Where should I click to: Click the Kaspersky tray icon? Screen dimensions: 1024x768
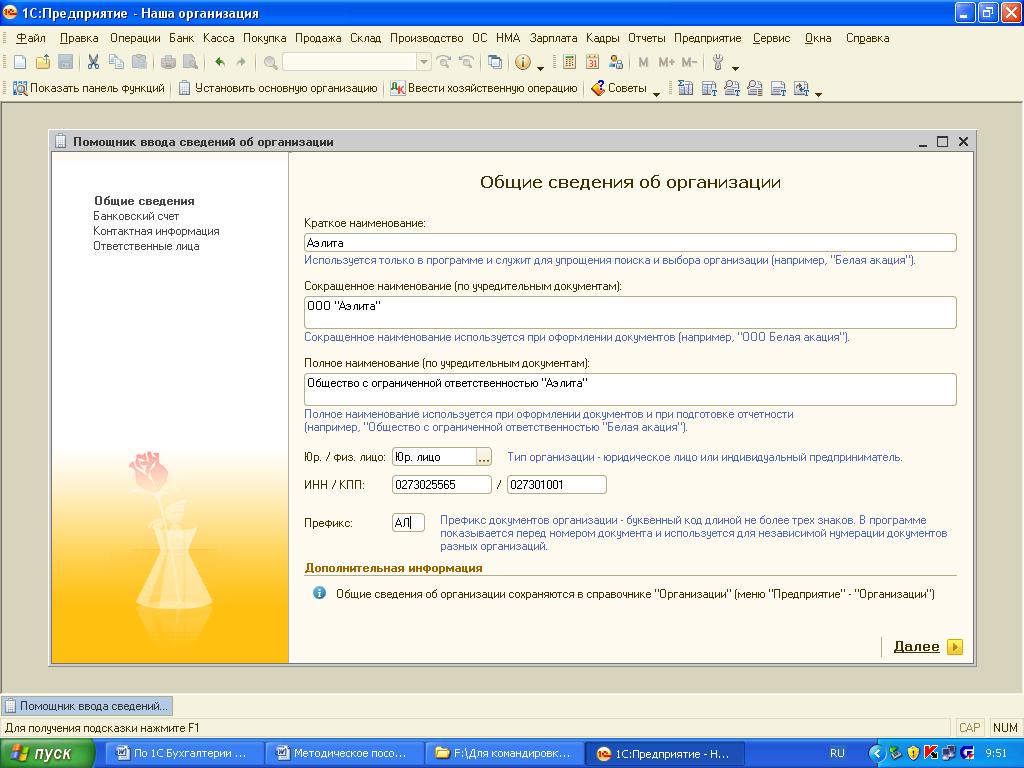(931, 753)
